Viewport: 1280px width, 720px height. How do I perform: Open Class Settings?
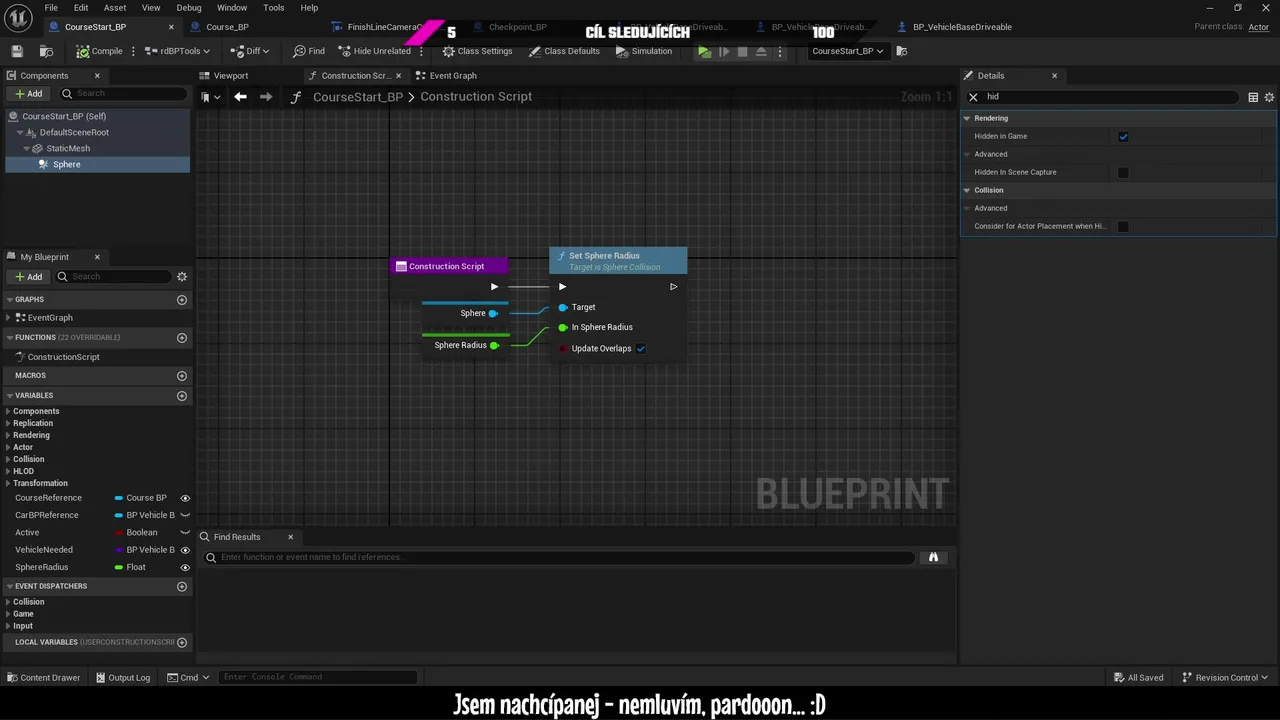coord(477,51)
